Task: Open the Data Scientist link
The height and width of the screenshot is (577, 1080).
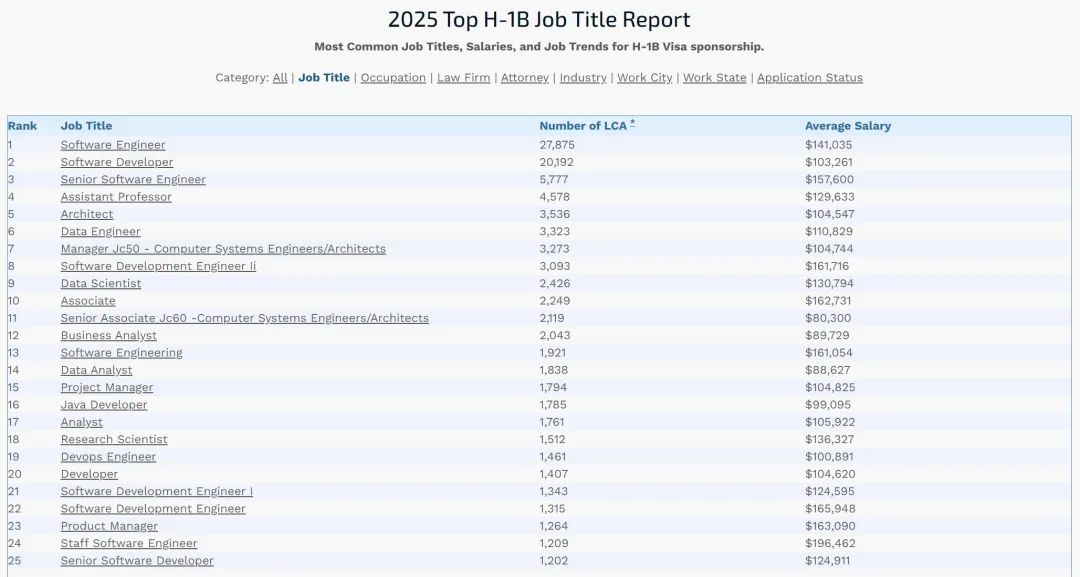Action: click(x=101, y=284)
